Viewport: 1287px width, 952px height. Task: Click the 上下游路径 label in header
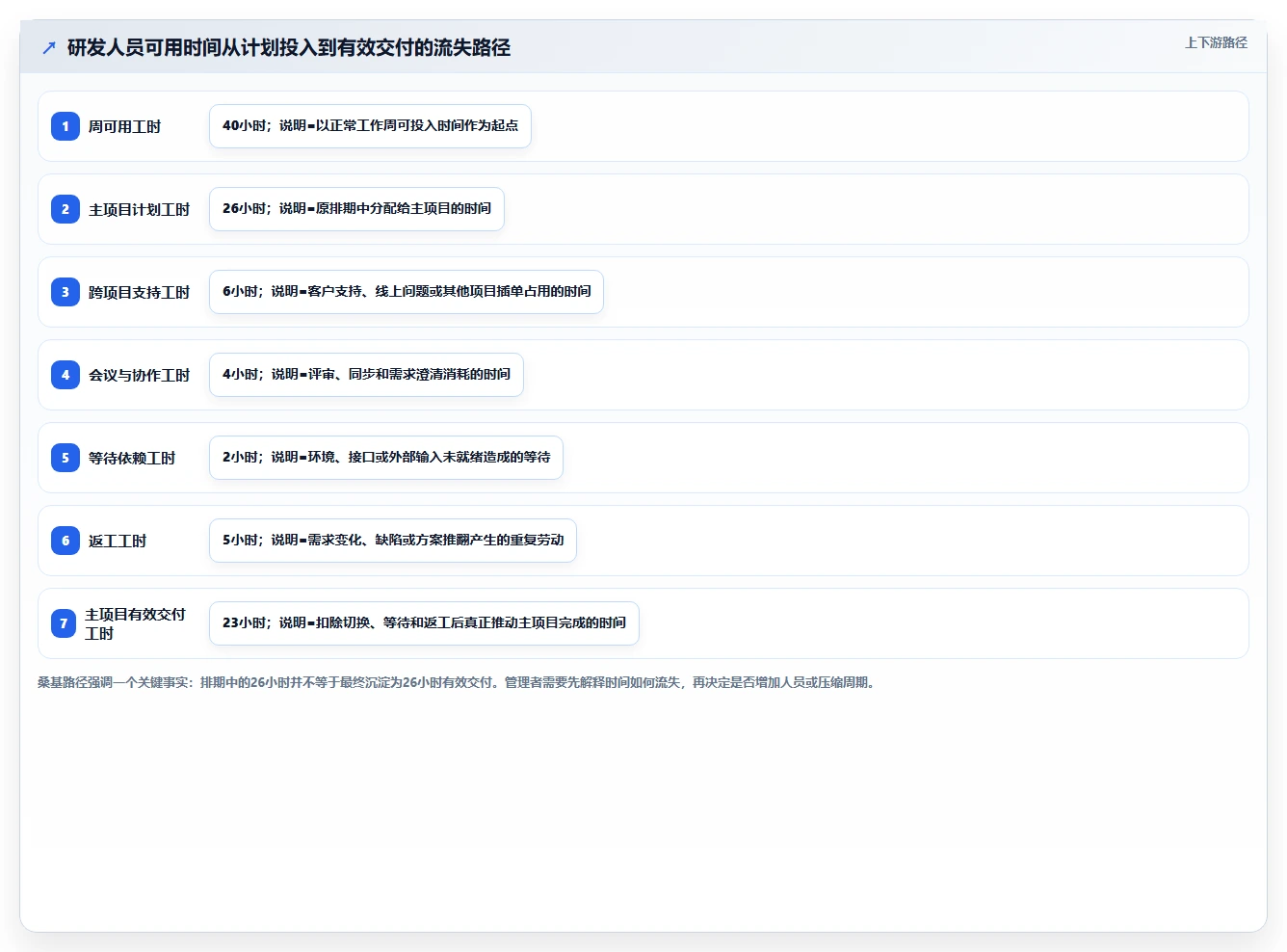click(x=1216, y=42)
